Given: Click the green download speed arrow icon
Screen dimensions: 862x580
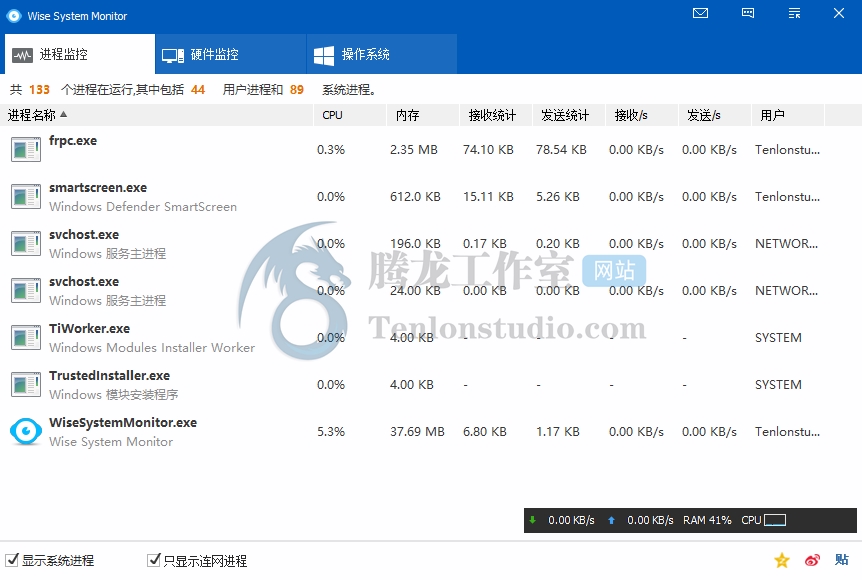Looking at the screenshot, I should click(x=532, y=520).
